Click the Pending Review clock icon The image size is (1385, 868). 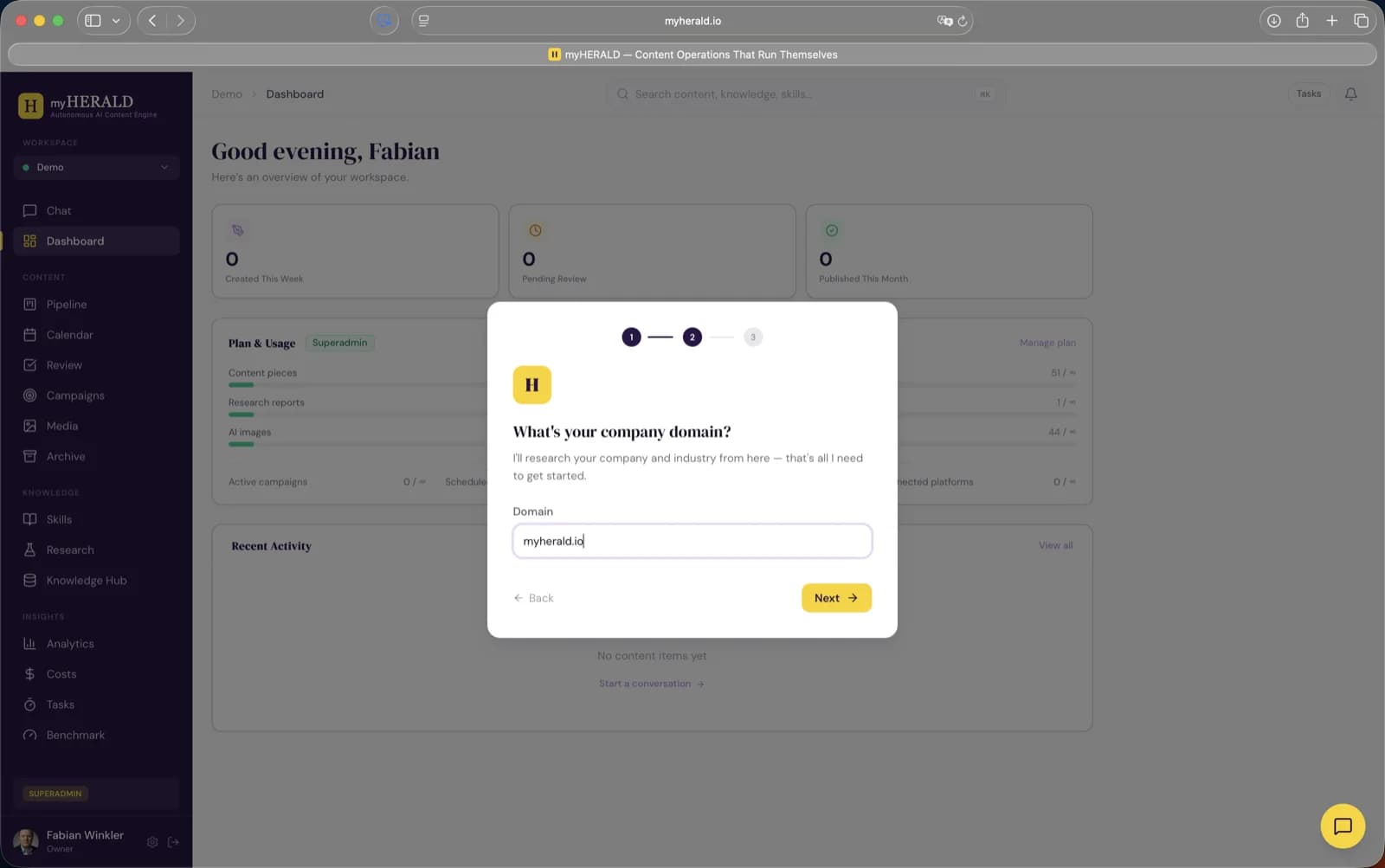coord(535,230)
